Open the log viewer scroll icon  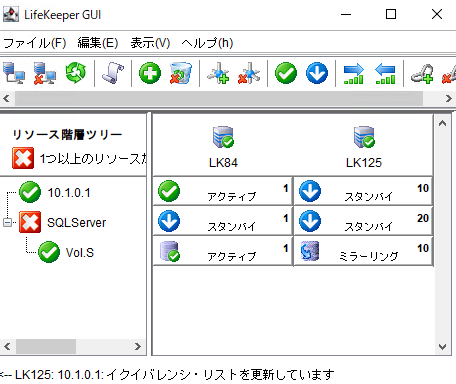113,73
